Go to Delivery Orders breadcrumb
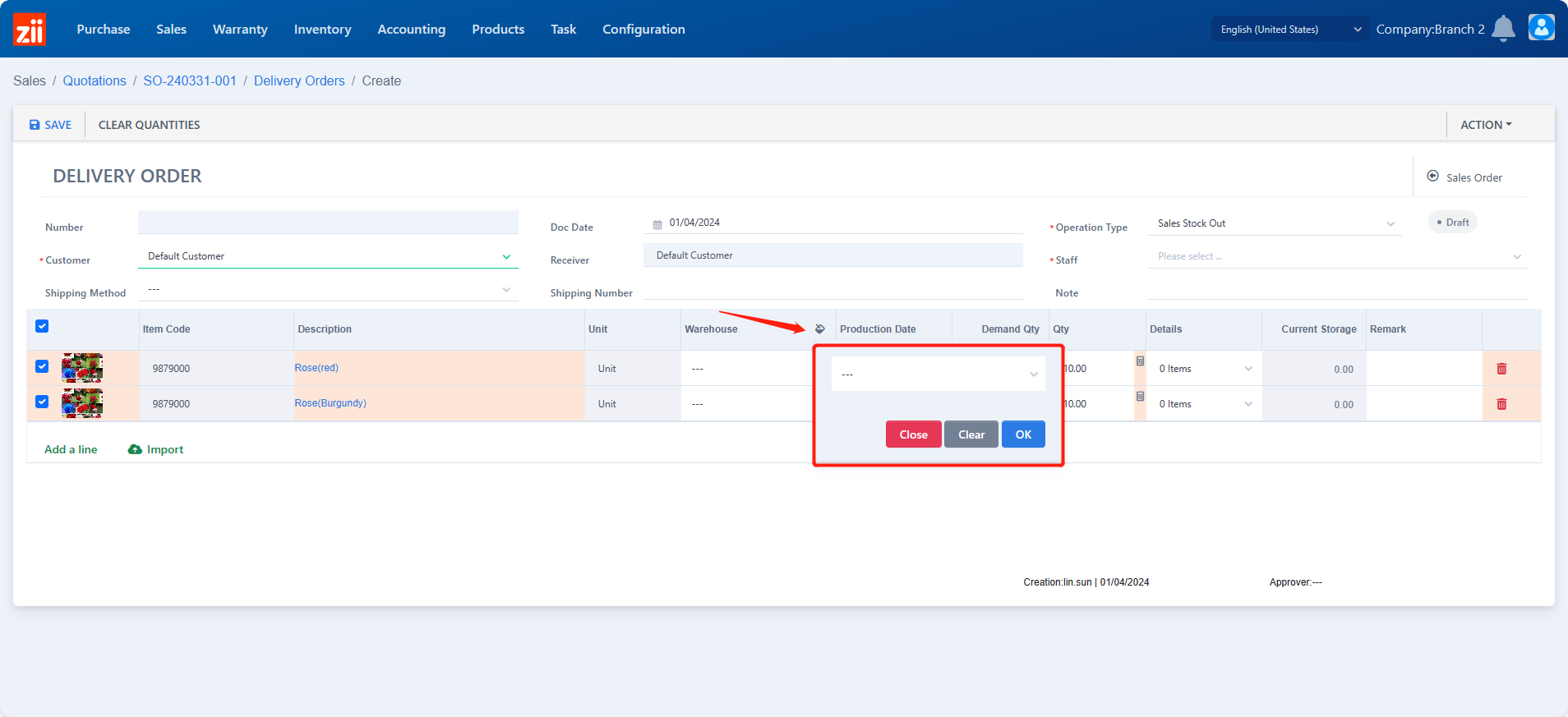 tap(299, 80)
